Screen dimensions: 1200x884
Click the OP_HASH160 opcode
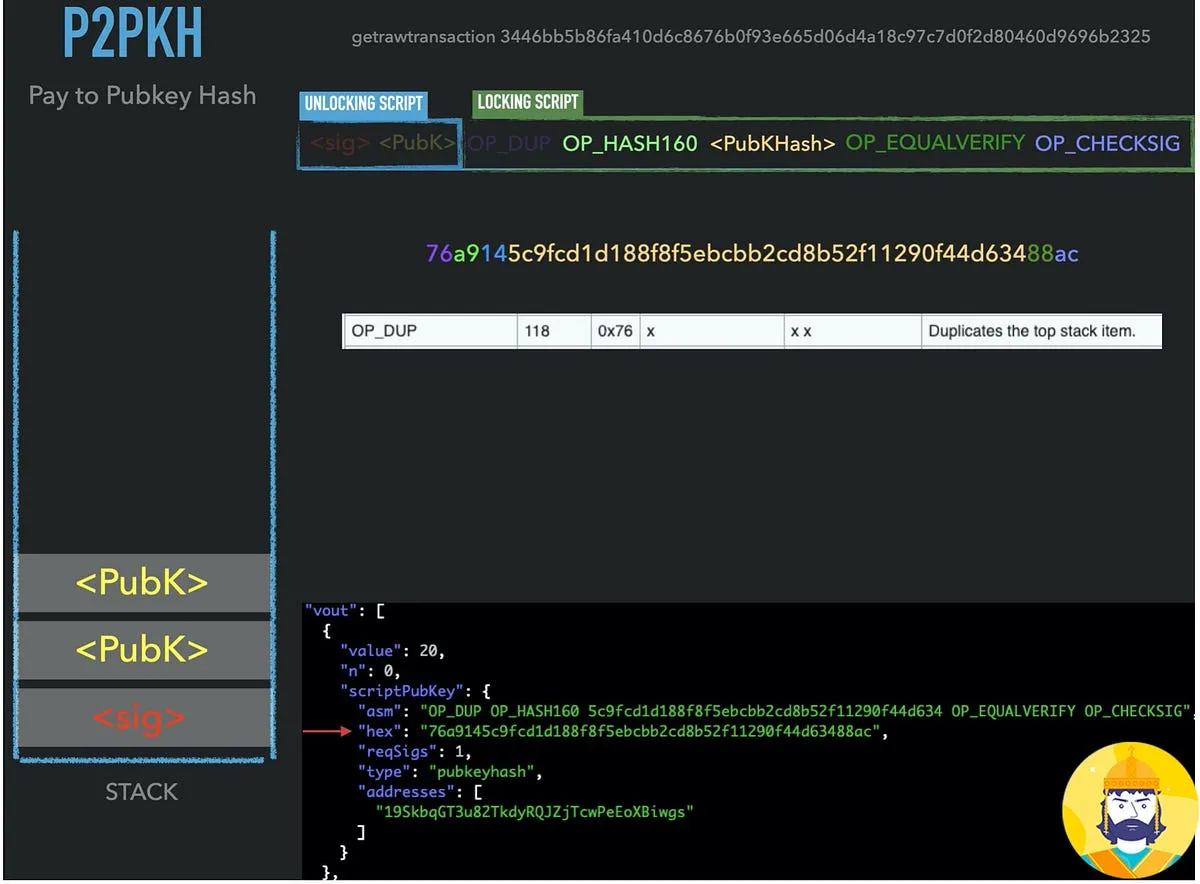coord(629,143)
